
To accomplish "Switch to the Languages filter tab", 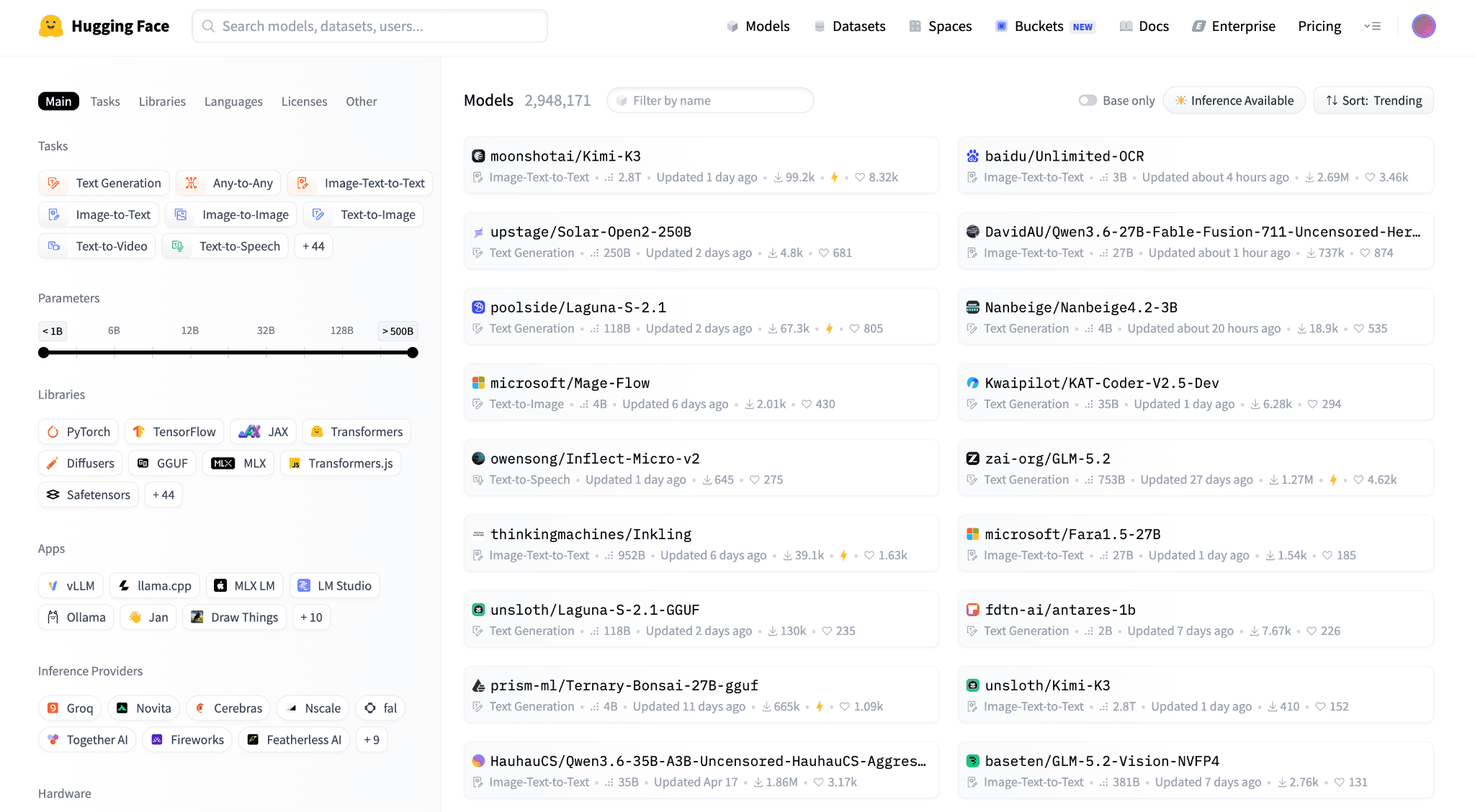I will pos(233,101).
